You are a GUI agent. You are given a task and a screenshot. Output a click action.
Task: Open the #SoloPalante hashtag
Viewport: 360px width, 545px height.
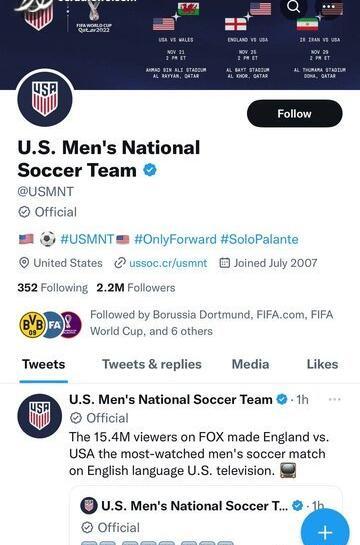[x=260, y=239]
